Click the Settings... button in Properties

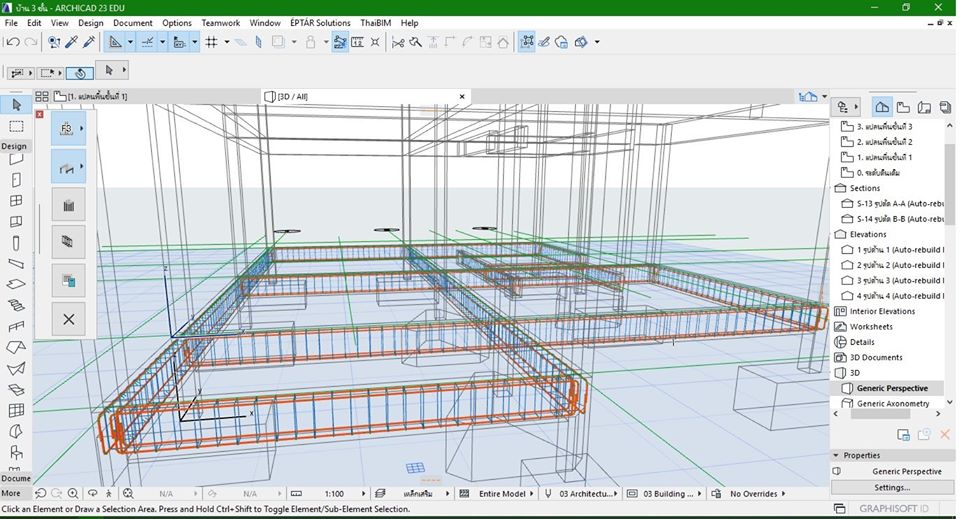point(892,488)
